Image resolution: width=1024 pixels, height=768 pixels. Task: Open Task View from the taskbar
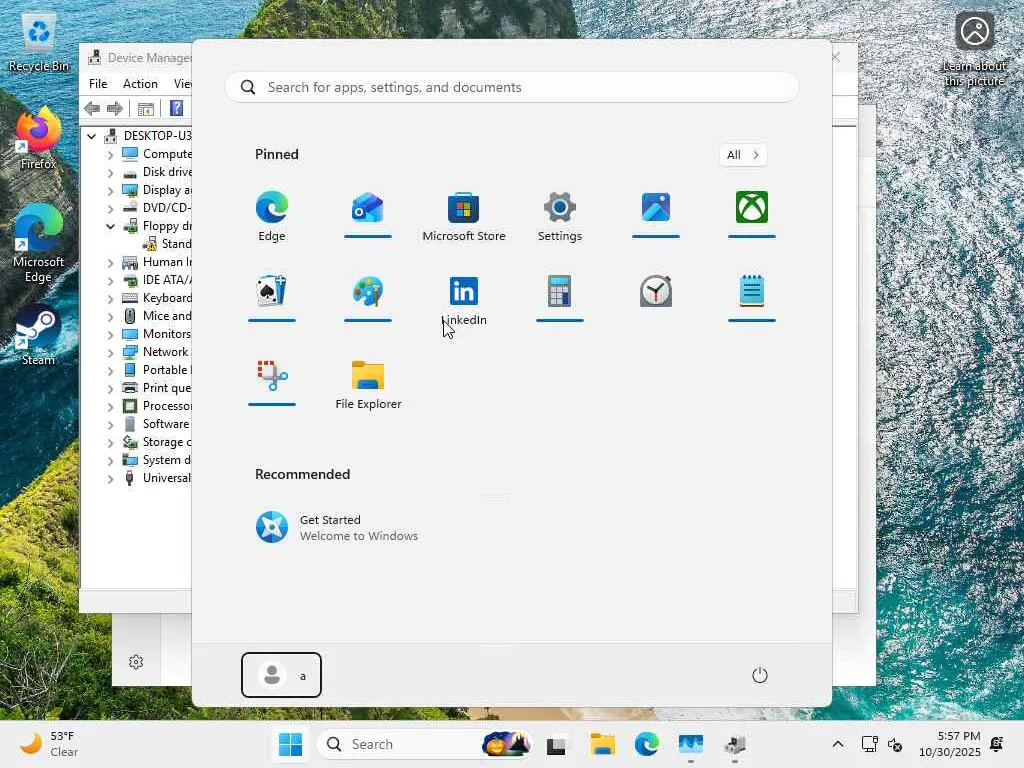tap(556, 744)
